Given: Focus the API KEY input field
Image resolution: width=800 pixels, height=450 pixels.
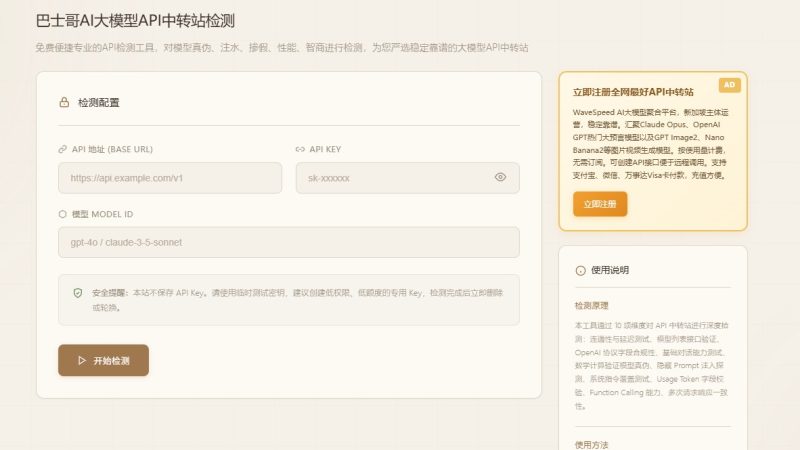Looking at the screenshot, I should coord(408,178).
